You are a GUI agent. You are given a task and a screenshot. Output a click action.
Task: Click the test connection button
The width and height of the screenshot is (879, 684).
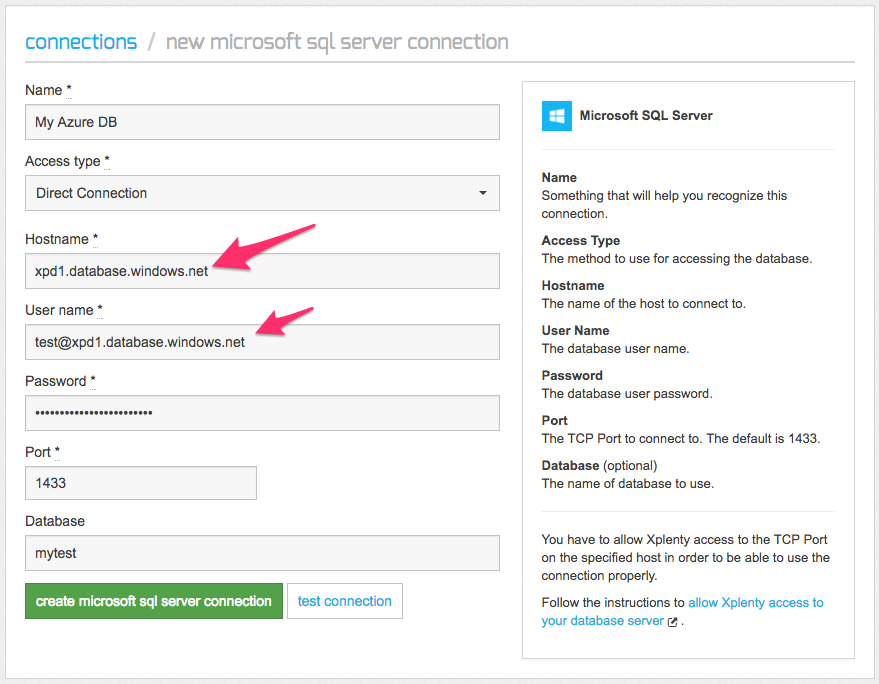[x=345, y=601]
